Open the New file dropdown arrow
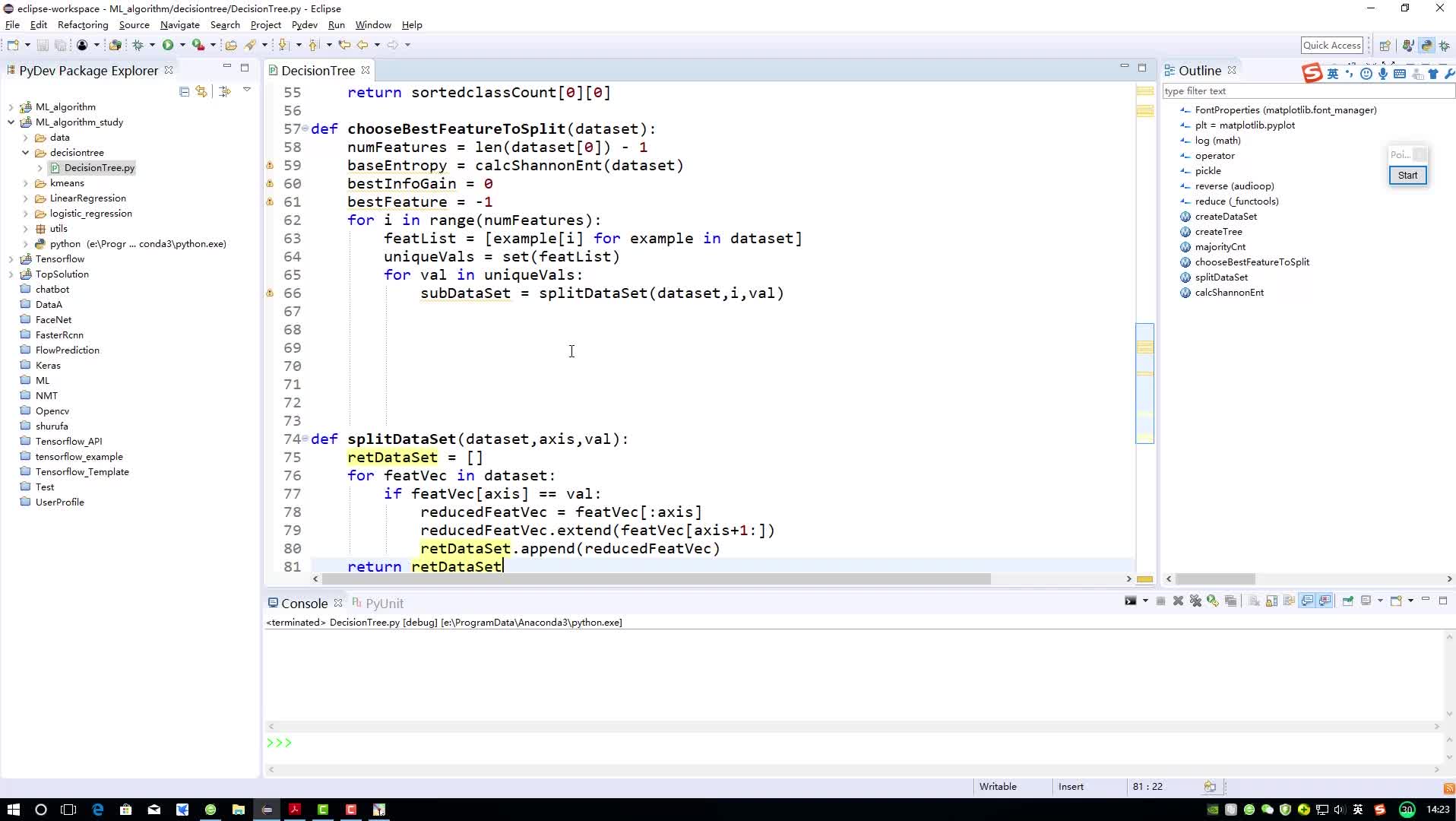Viewport: 1456px width, 821px height. tap(27, 45)
